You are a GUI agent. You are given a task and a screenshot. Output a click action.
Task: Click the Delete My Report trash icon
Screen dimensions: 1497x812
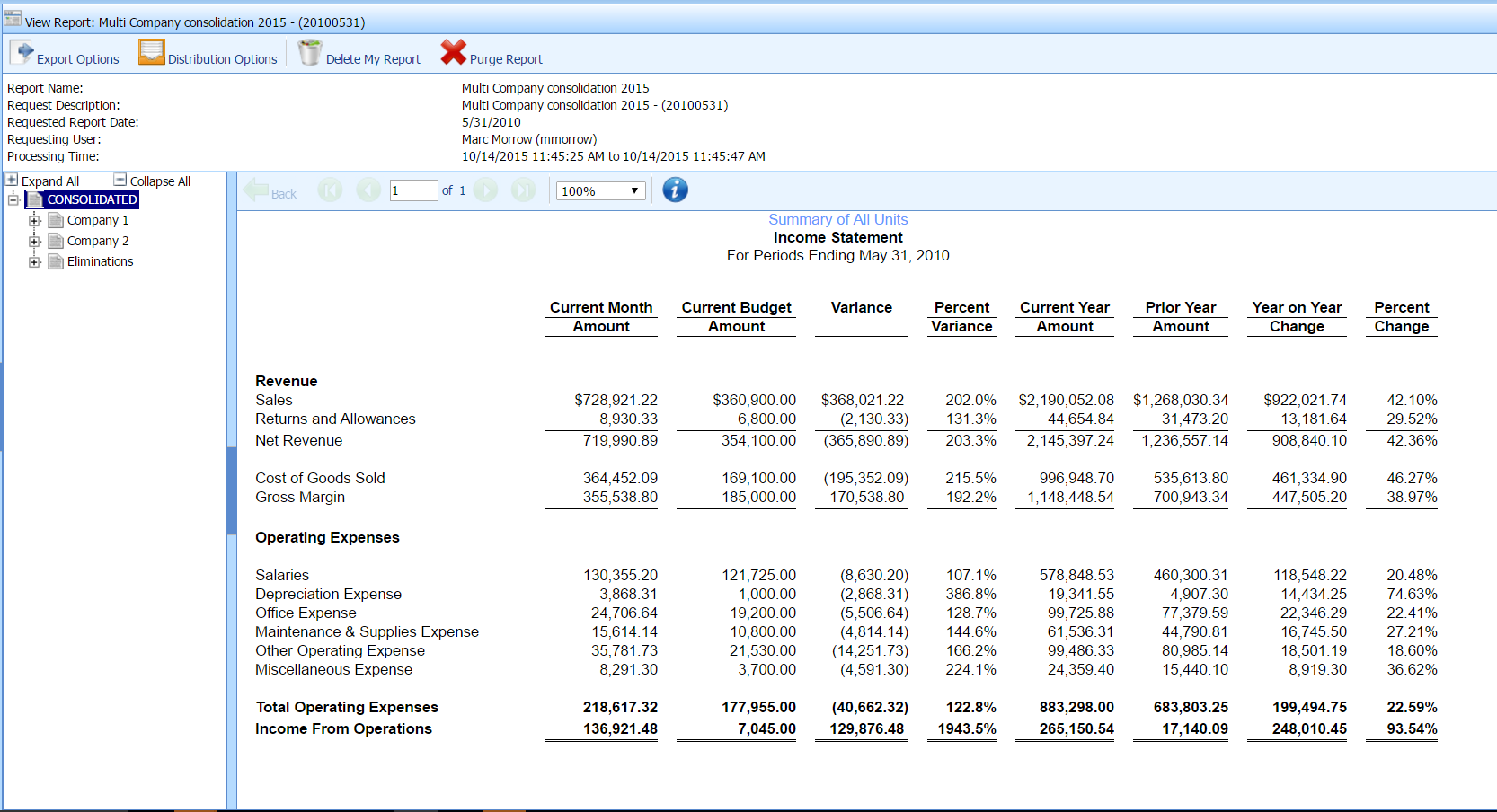pos(310,53)
